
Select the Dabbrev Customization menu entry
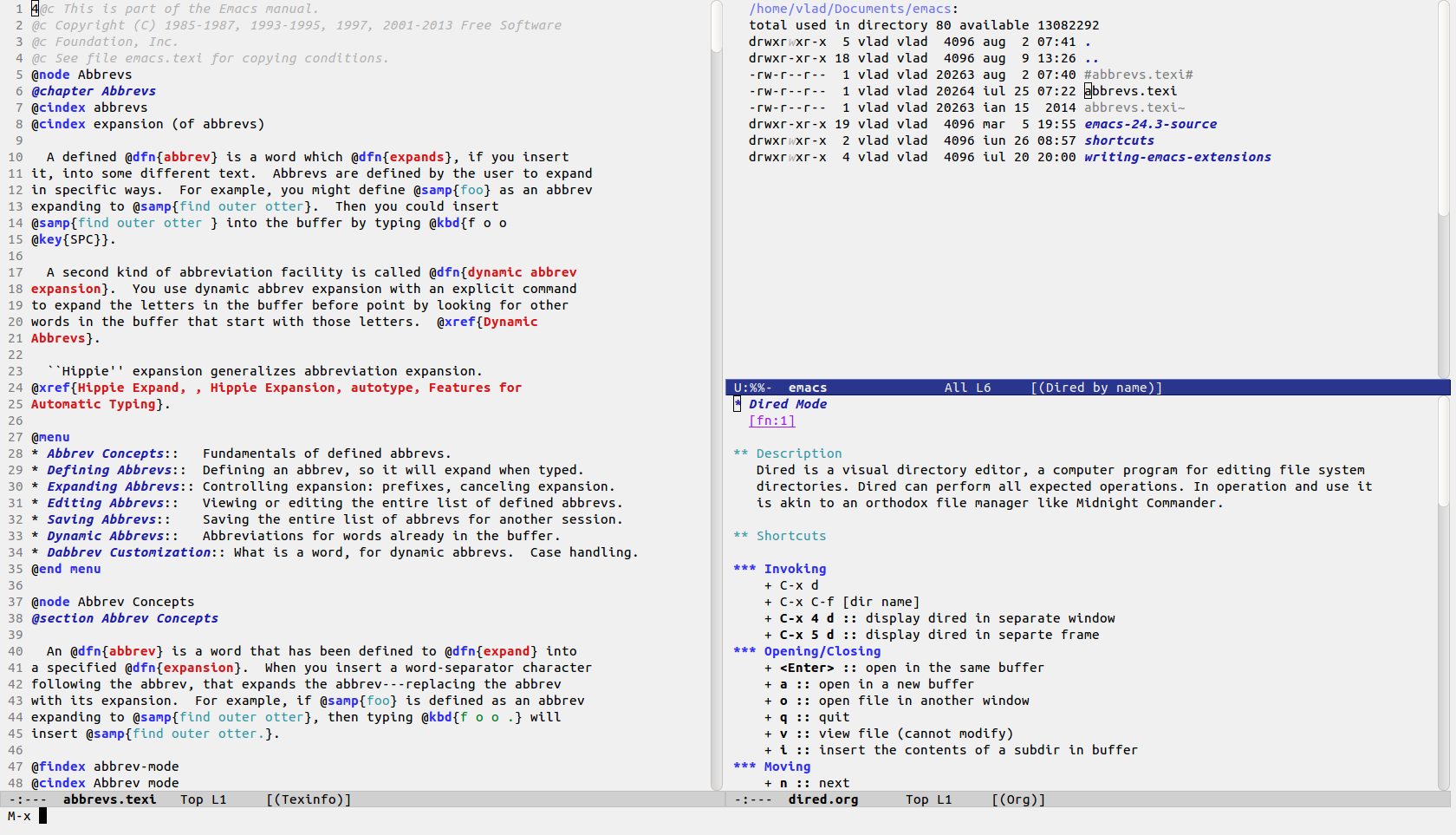[128, 552]
